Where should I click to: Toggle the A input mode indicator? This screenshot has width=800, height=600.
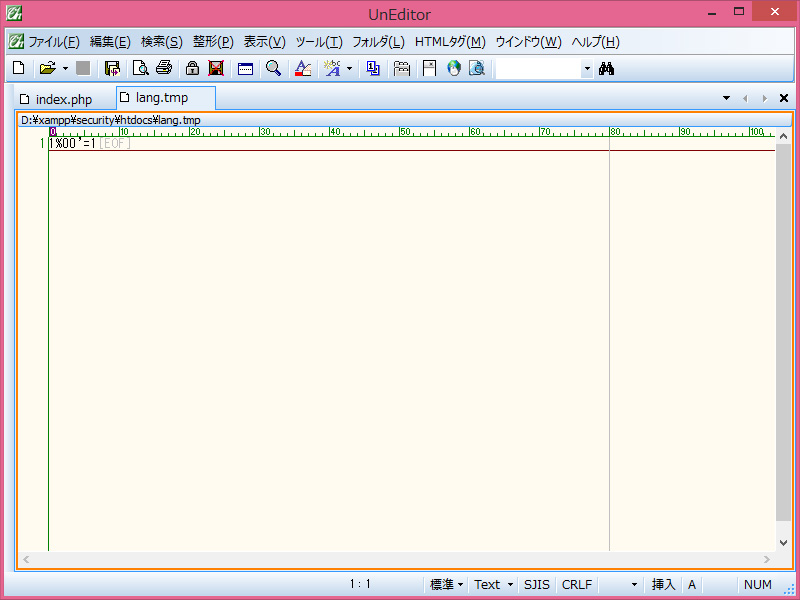coord(692,584)
